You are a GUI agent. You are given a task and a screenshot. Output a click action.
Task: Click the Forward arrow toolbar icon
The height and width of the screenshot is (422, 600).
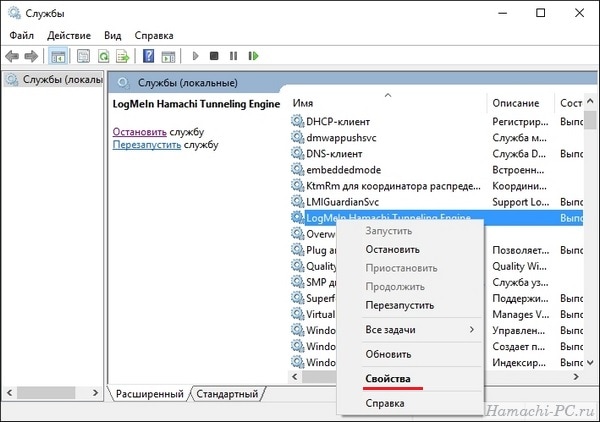31,56
